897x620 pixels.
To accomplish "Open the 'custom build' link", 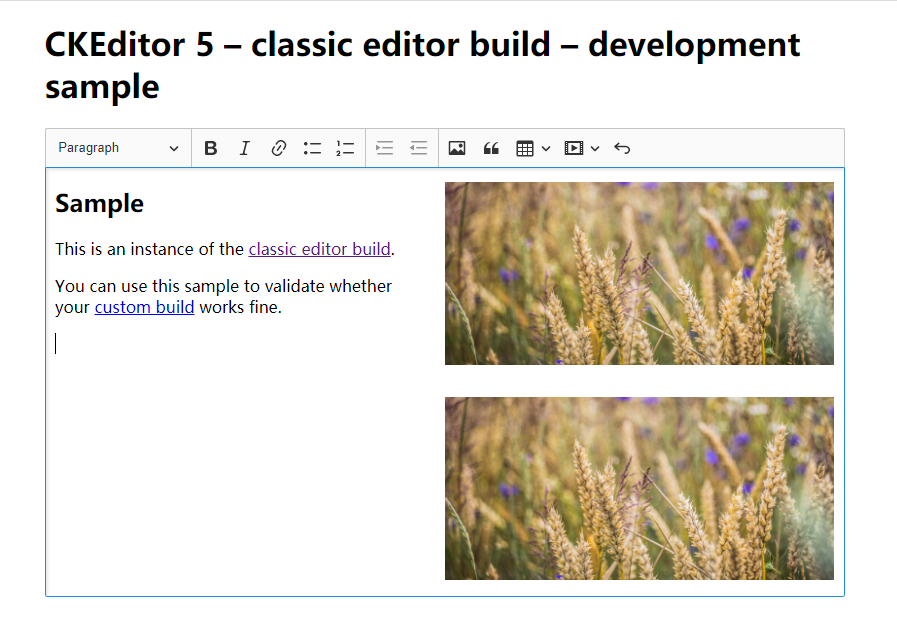I will (x=144, y=307).
